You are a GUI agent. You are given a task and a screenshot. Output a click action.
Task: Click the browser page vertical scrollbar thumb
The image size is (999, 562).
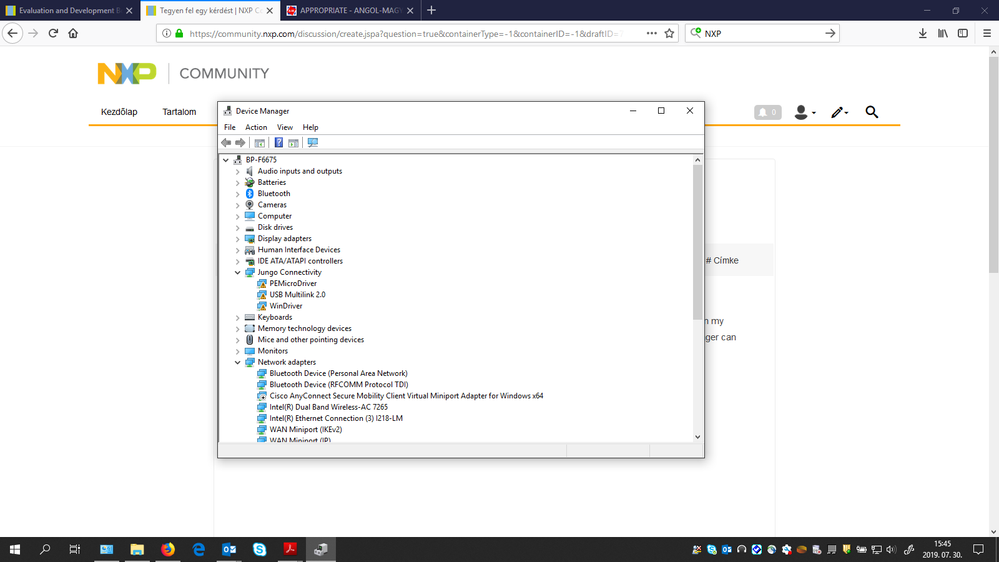coord(993,166)
